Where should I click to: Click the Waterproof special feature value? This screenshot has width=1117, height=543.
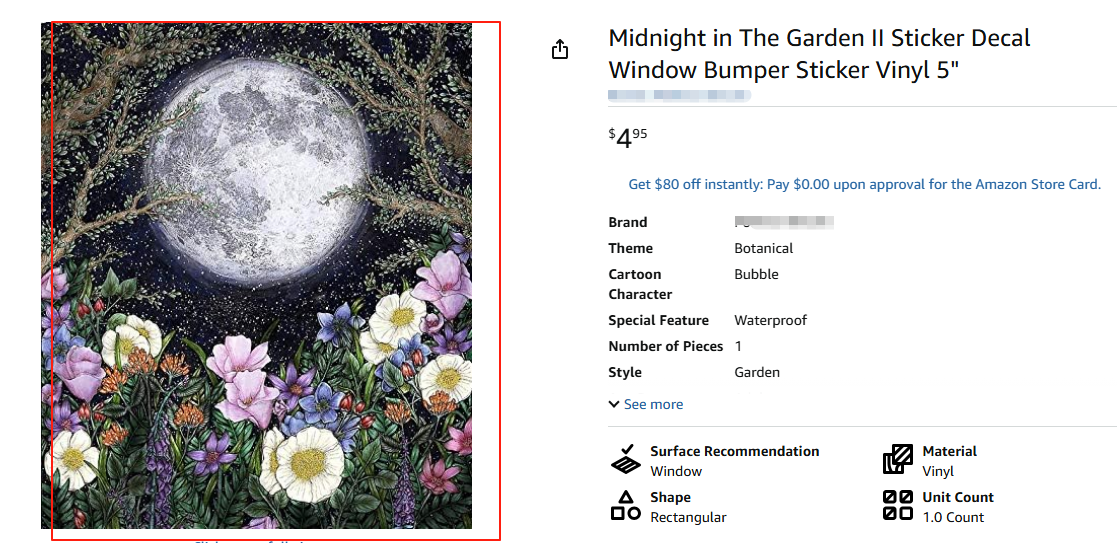pos(770,321)
